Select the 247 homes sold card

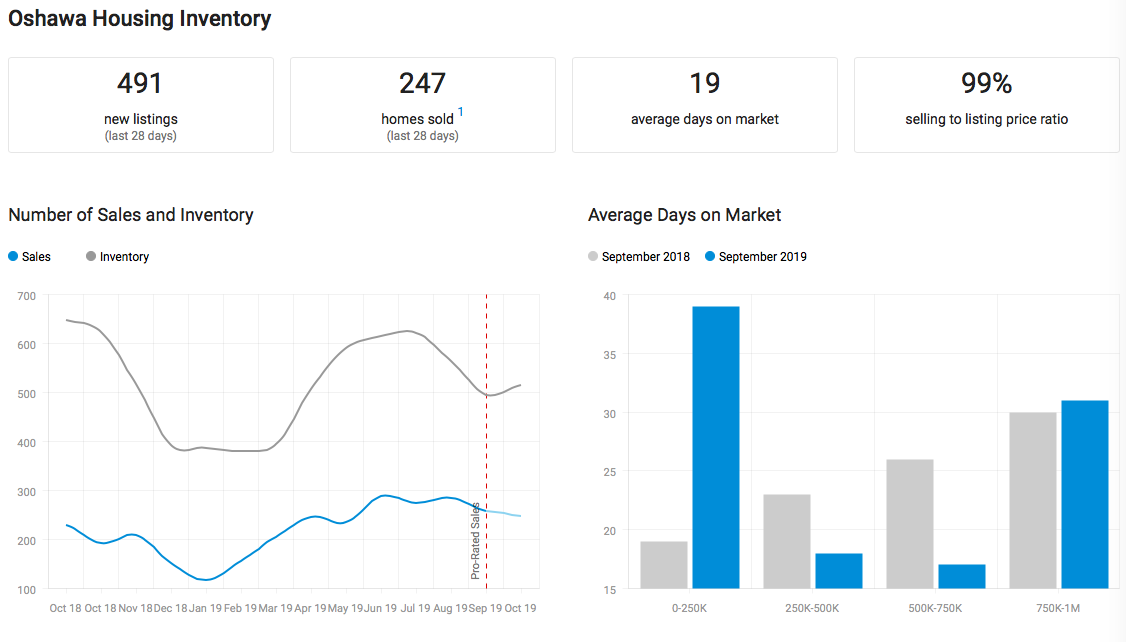pos(423,105)
